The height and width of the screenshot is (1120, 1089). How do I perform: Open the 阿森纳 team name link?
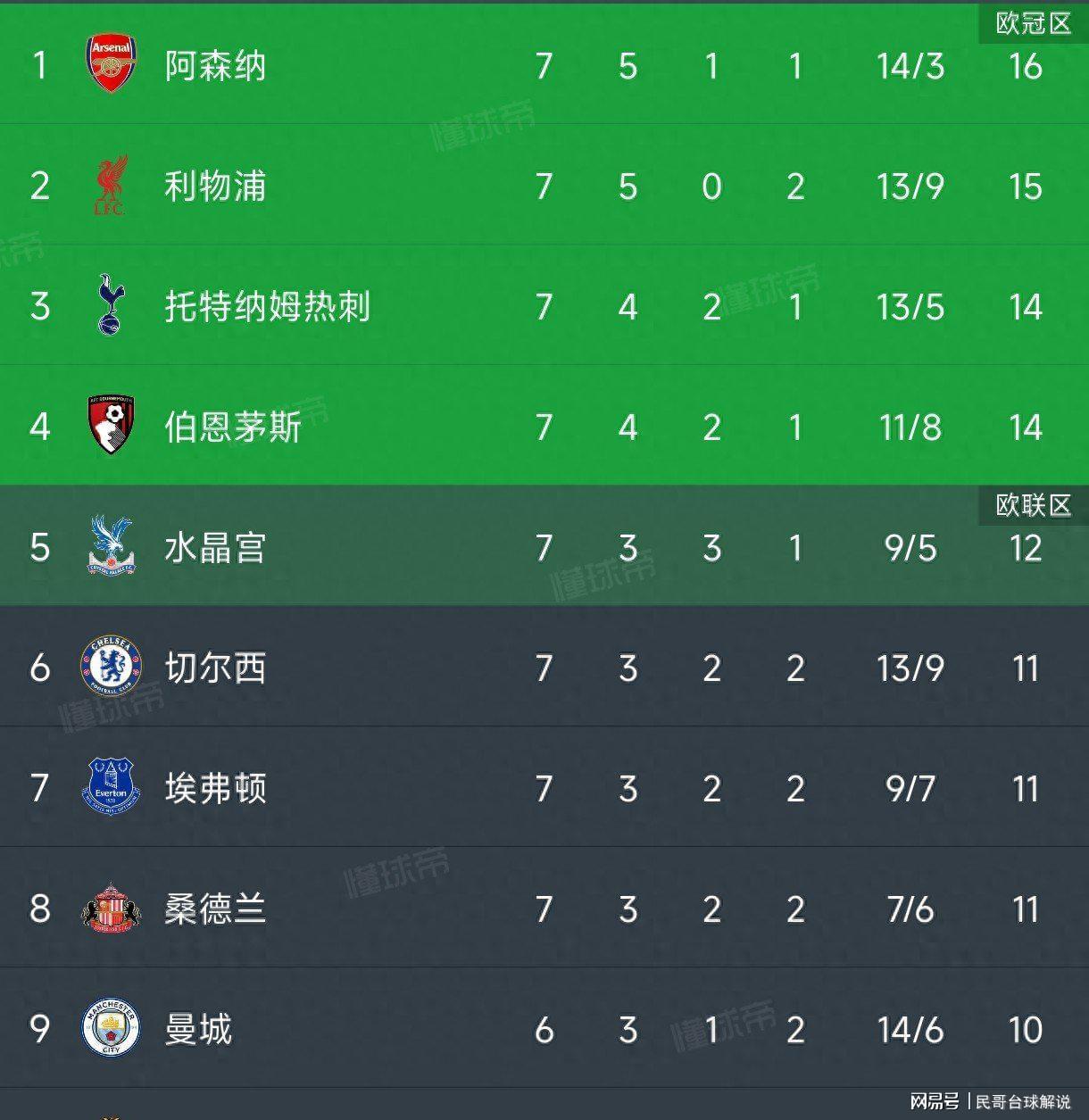coord(215,66)
